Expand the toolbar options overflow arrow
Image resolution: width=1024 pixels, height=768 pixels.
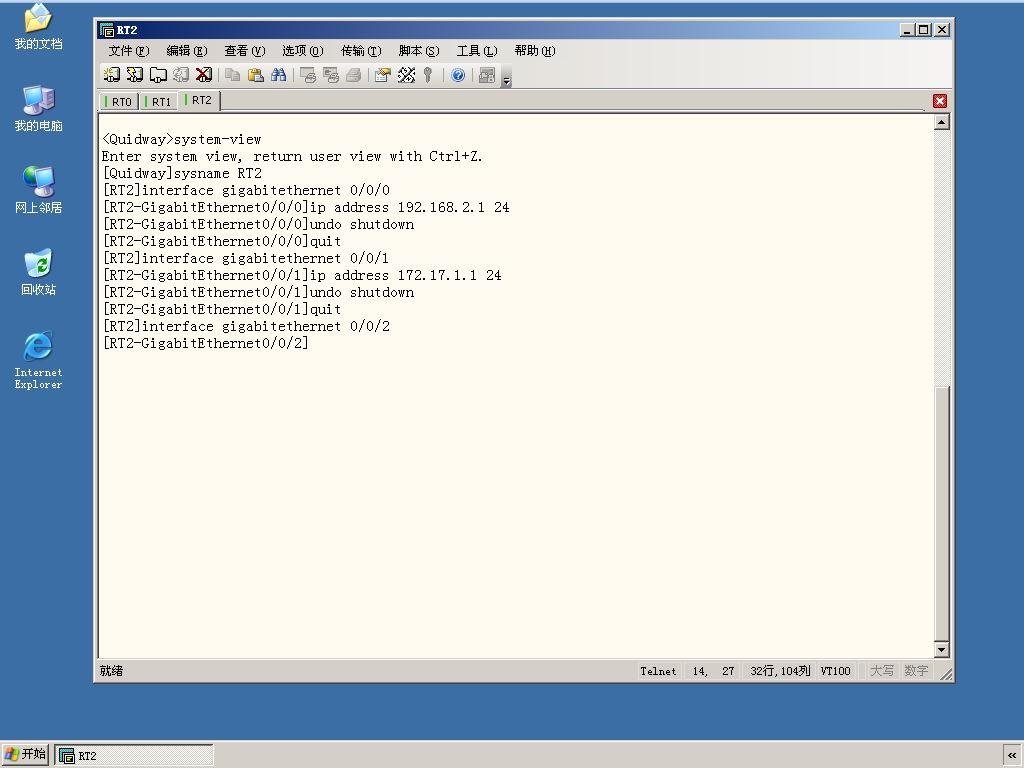click(x=506, y=77)
